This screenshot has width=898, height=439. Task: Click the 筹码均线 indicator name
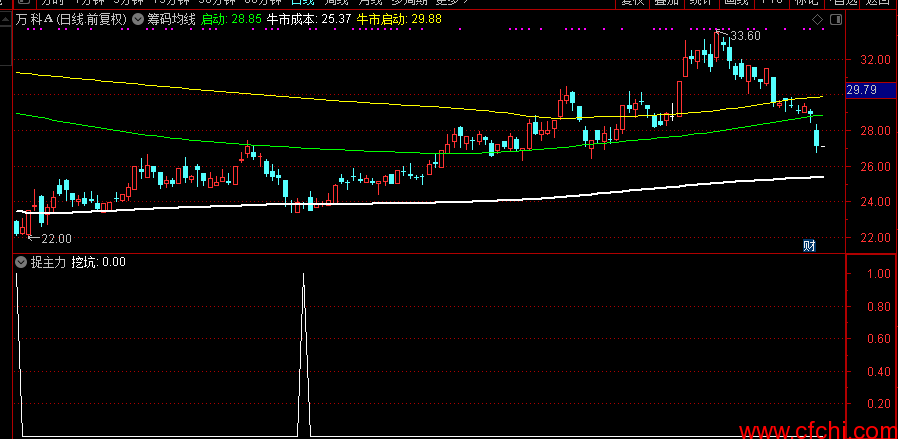point(172,20)
